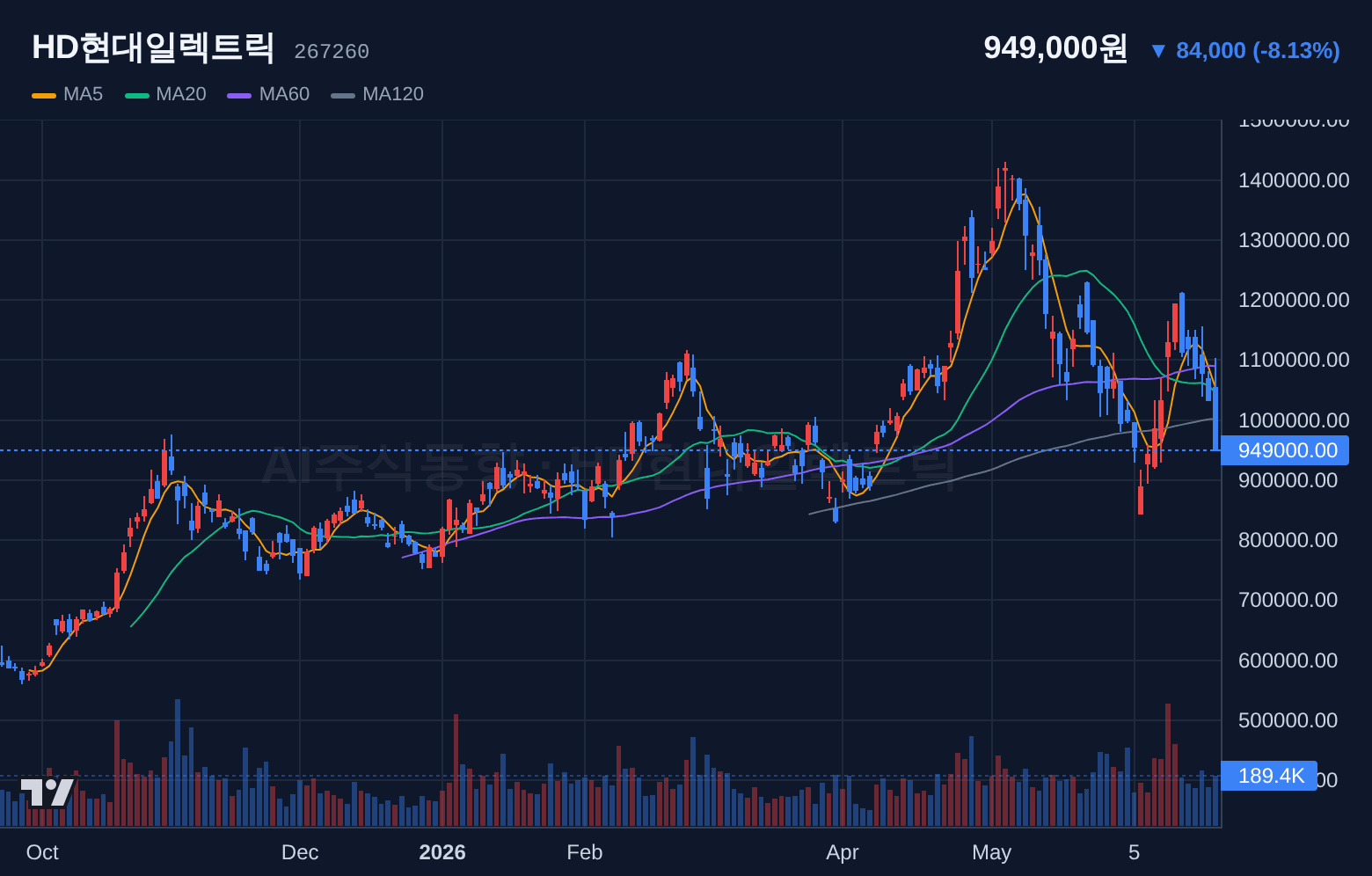This screenshot has width=1372, height=876.
Task: Click the green MA20 legend color line
Action: [x=137, y=95]
